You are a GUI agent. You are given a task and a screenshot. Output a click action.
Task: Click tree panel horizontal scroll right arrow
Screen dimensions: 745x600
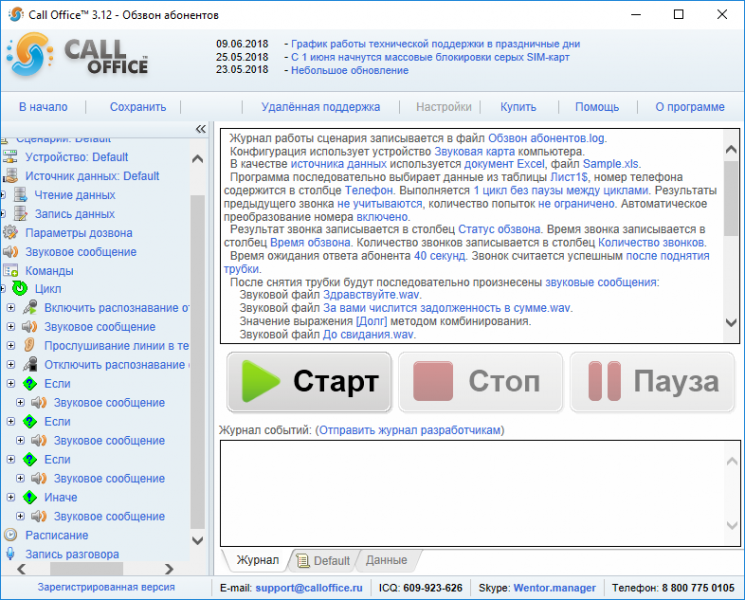pyautogui.click(x=169, y=569)
